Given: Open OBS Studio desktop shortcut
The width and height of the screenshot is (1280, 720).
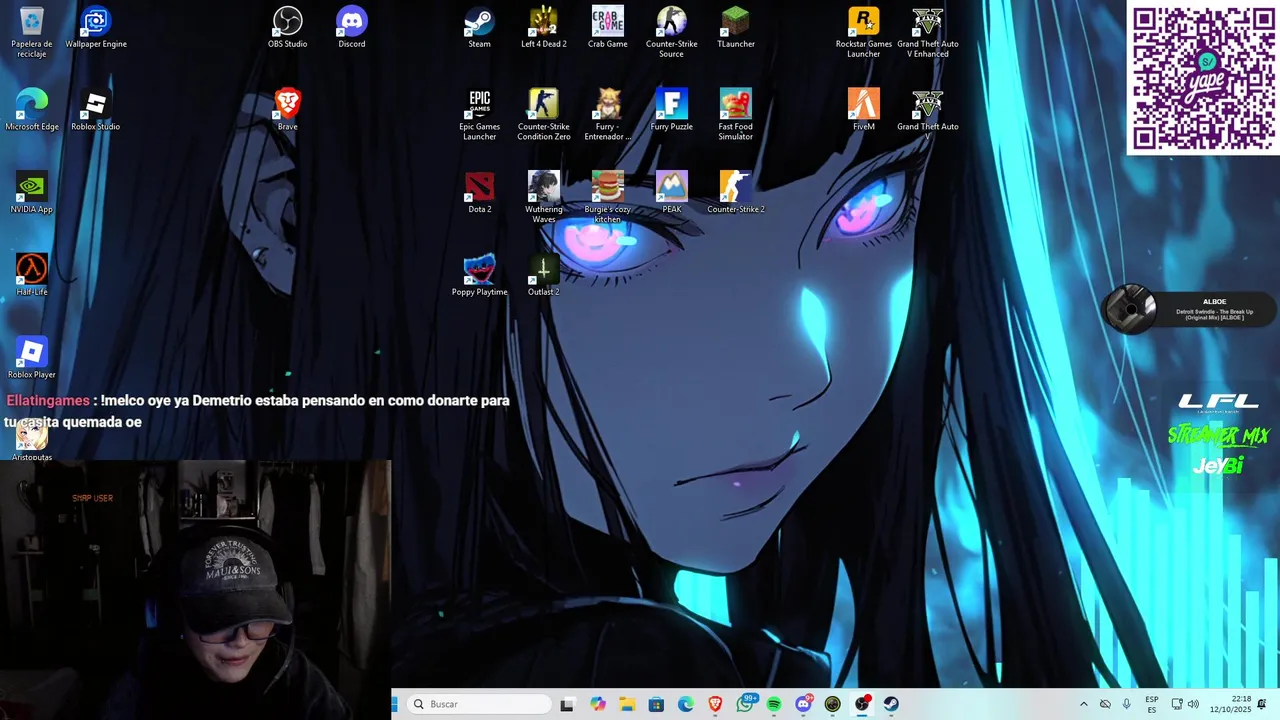Looking at the screenshot, I should 288,28.
